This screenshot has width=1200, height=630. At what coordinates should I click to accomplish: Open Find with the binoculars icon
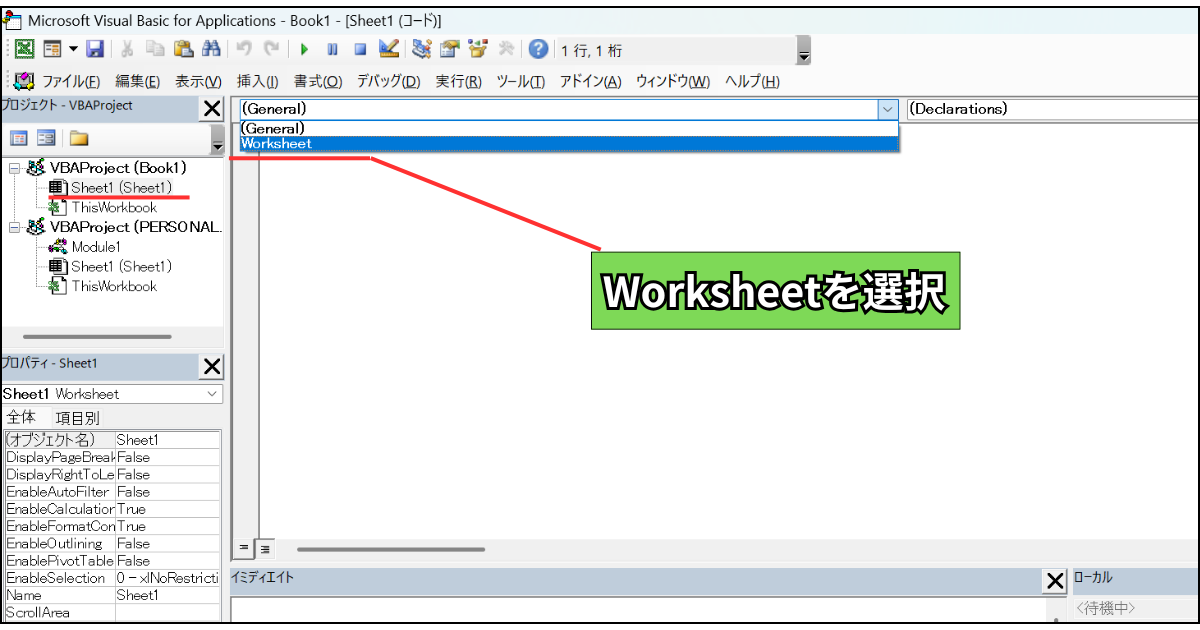click(211, 49)
